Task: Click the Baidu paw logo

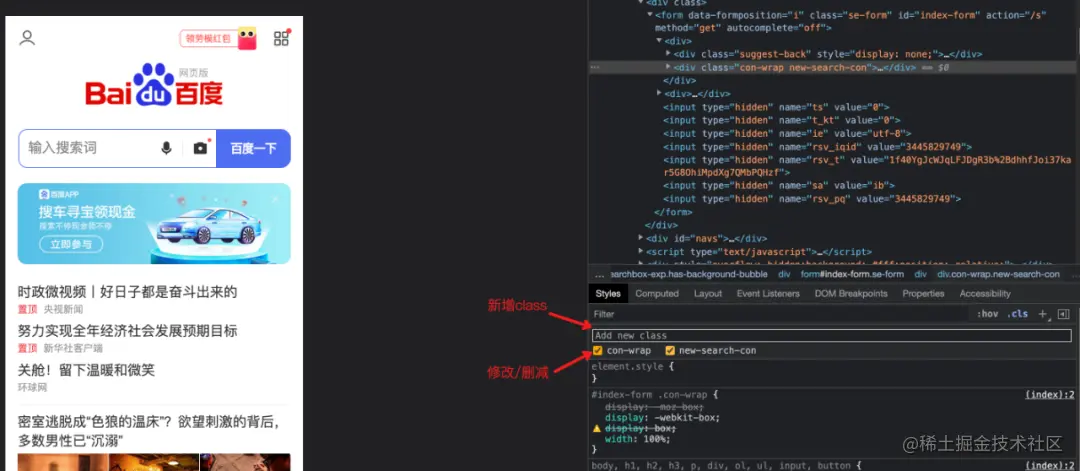Action: (154, 85)
